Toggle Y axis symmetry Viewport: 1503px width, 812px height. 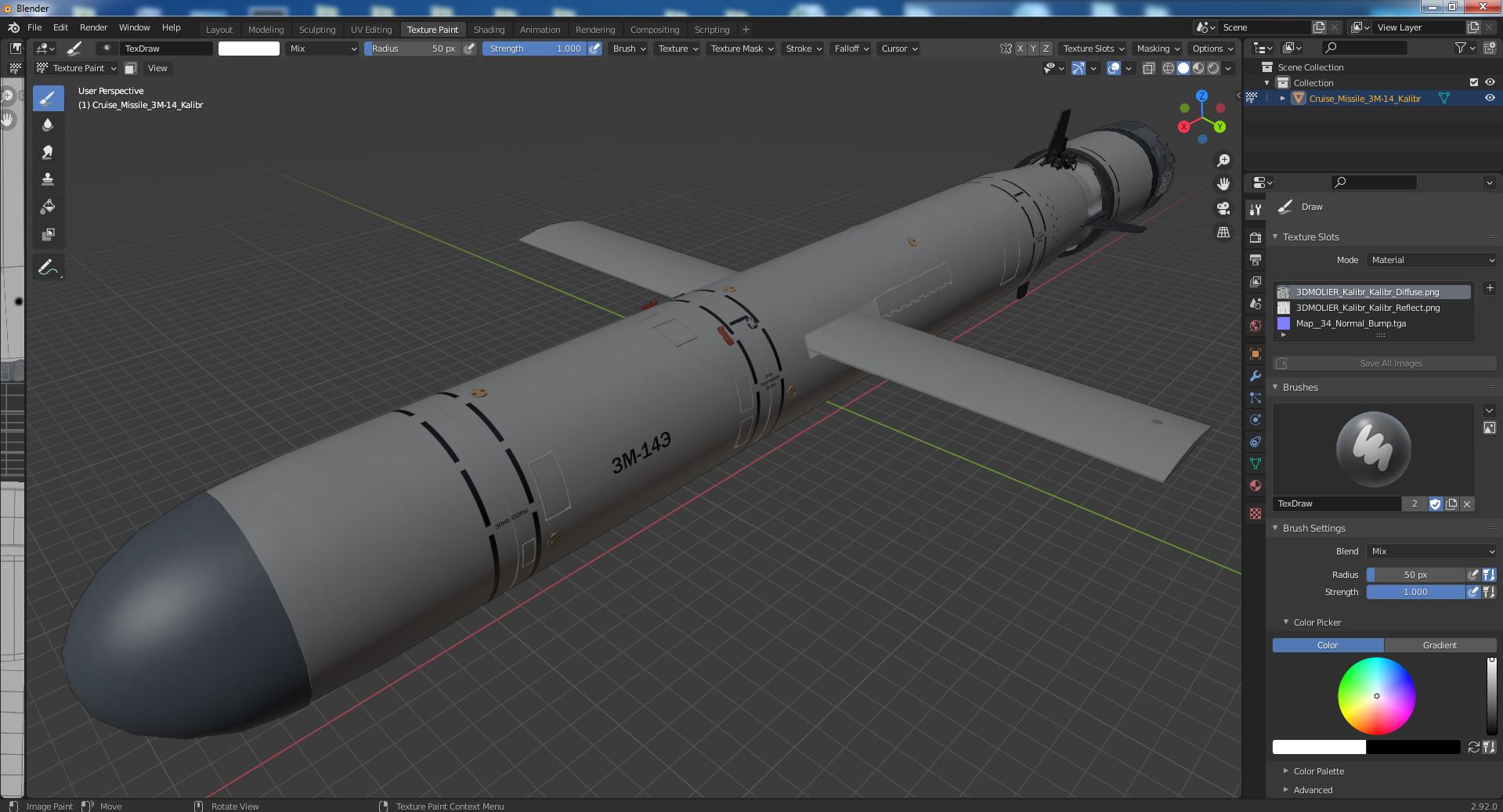pyautogui.click(x=1033, y=49)
